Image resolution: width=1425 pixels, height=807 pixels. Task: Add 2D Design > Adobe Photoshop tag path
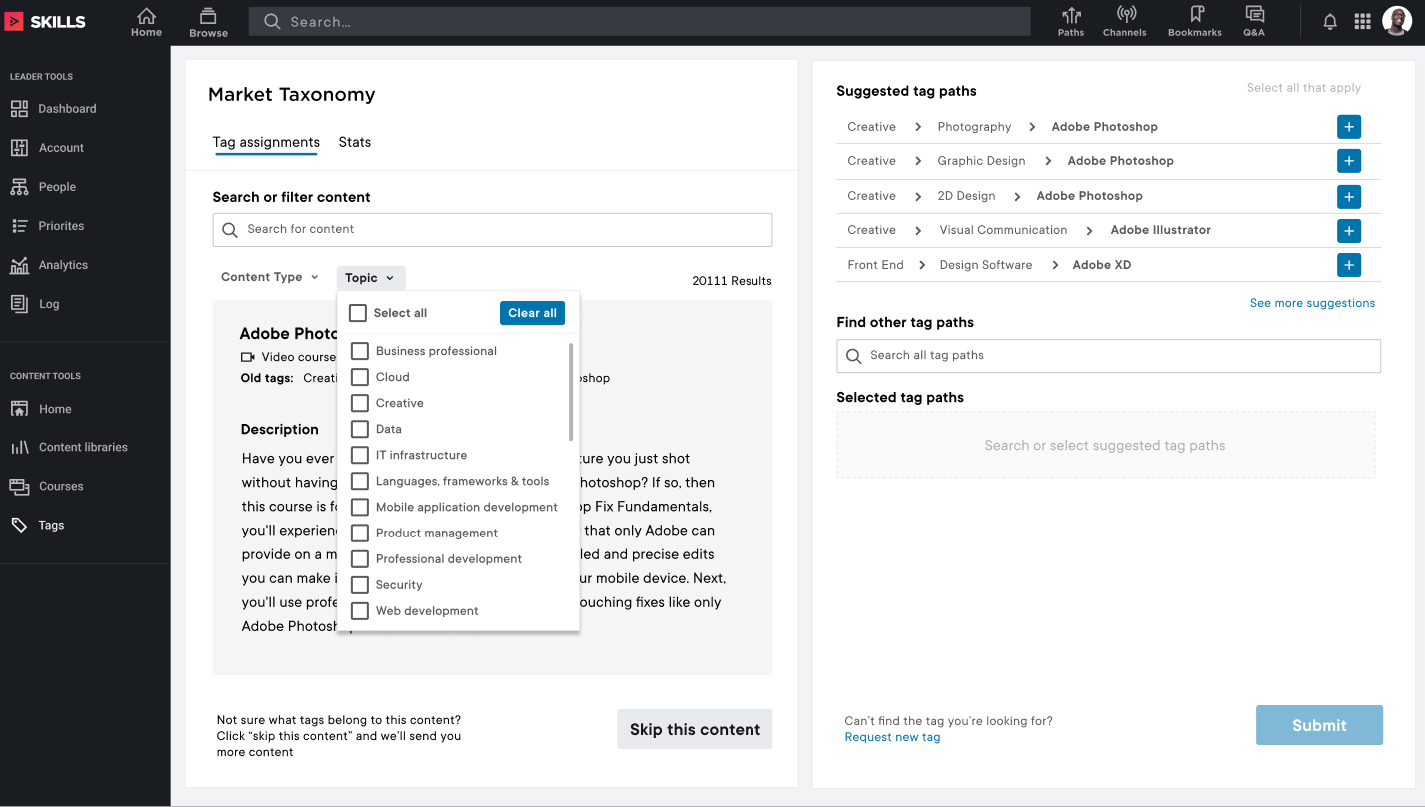point(1348,196)
